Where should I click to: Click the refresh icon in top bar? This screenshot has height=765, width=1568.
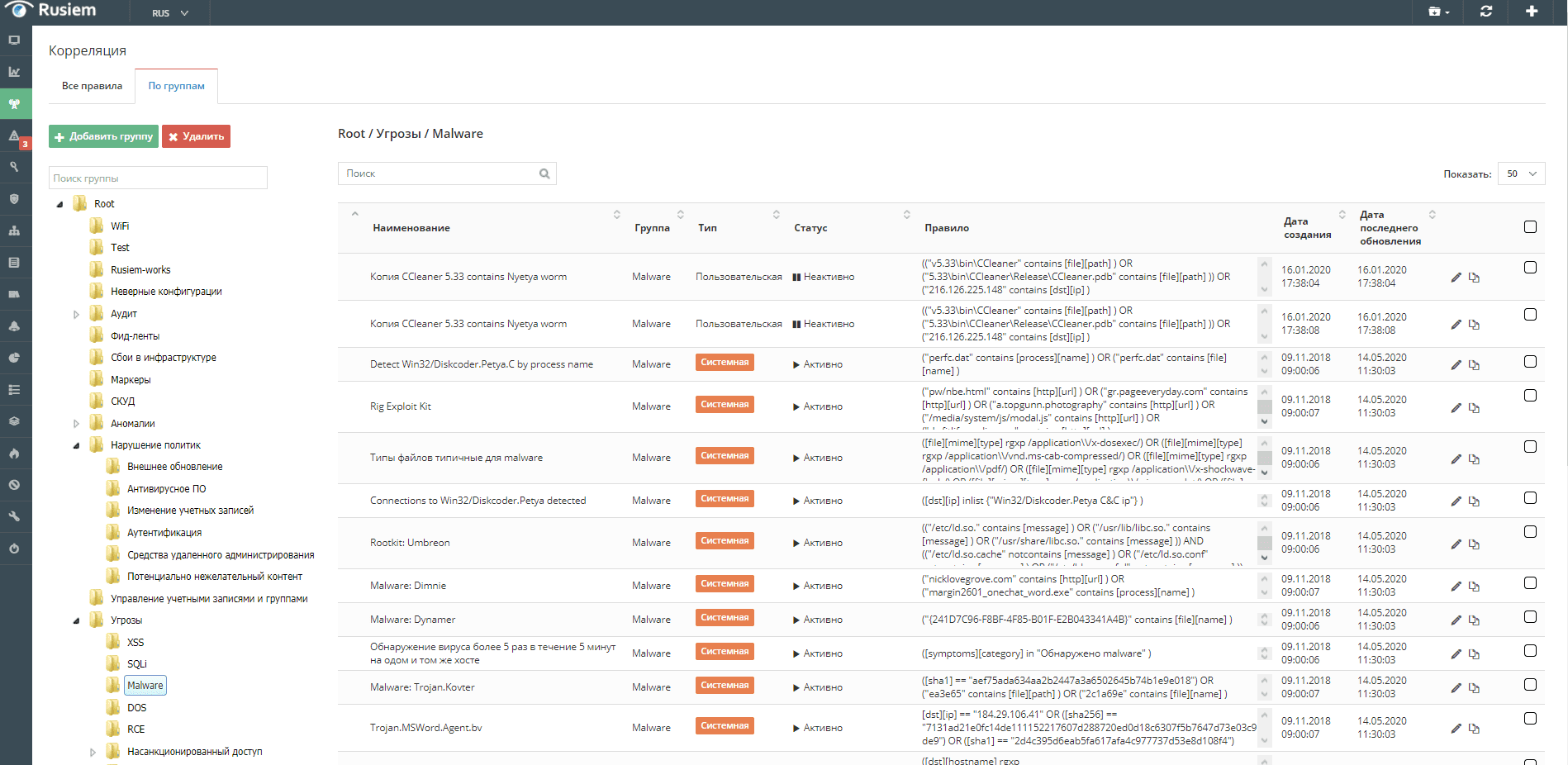coord(1485,12)
